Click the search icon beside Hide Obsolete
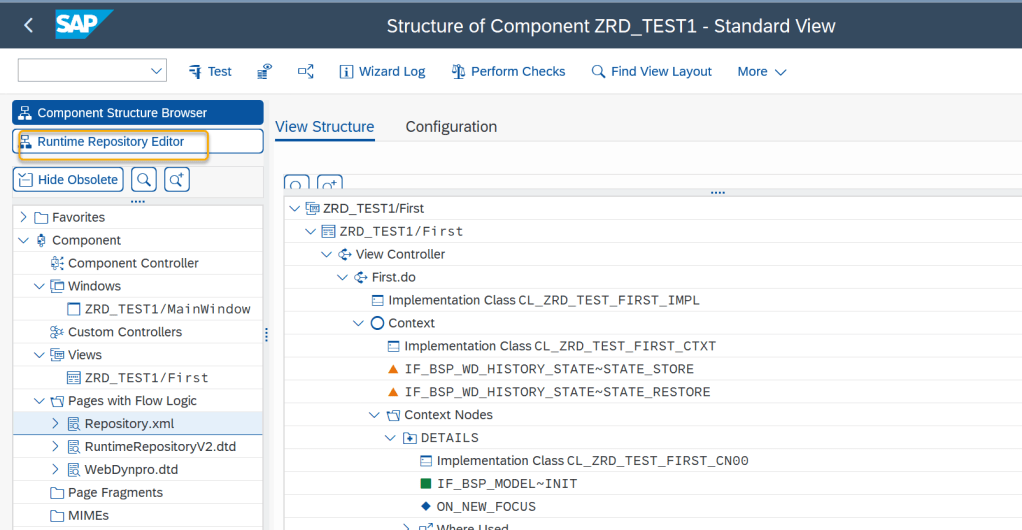Viewport: 1022px width, 530px height. point(144,180)
